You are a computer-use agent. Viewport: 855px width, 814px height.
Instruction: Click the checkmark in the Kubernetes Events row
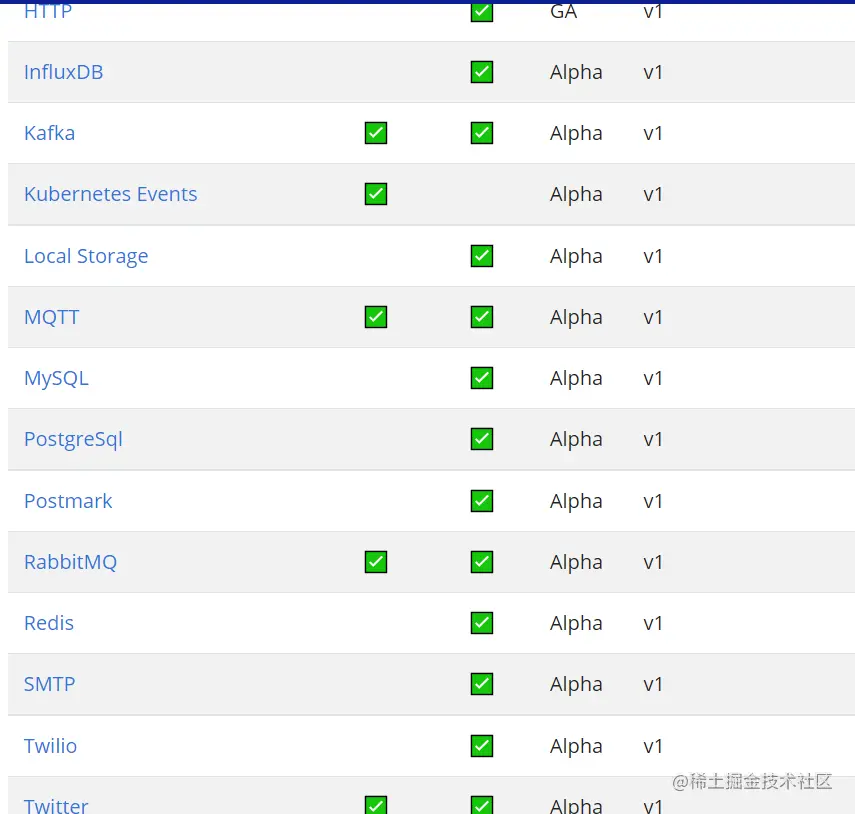(x=376, y=194)
